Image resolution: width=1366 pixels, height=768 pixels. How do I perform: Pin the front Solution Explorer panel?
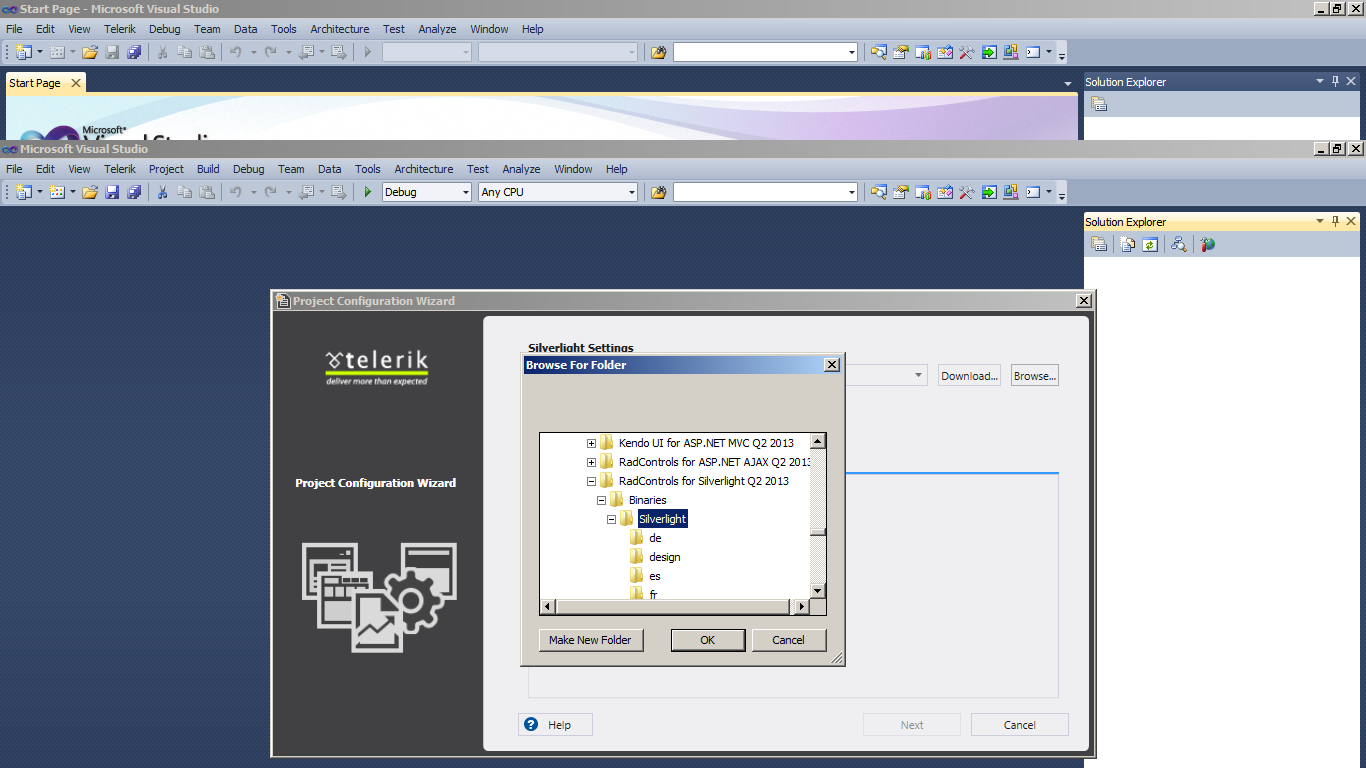tap(1335, 221)
